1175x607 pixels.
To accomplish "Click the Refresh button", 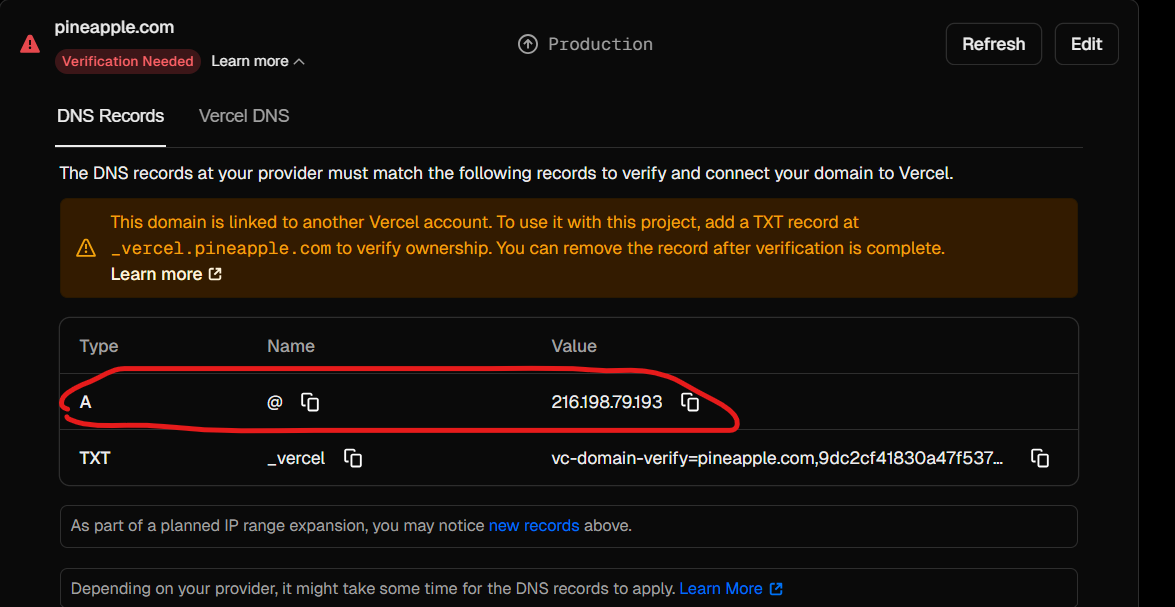I will coord(994,44).
